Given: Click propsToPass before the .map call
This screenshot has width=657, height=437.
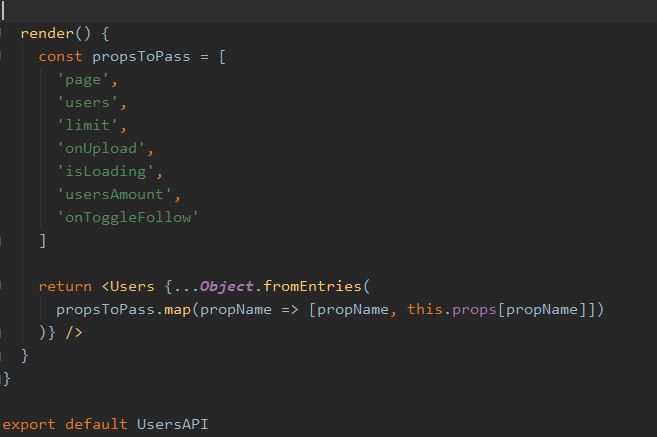Looking at the screenshot, I should (x=106, y=310).
